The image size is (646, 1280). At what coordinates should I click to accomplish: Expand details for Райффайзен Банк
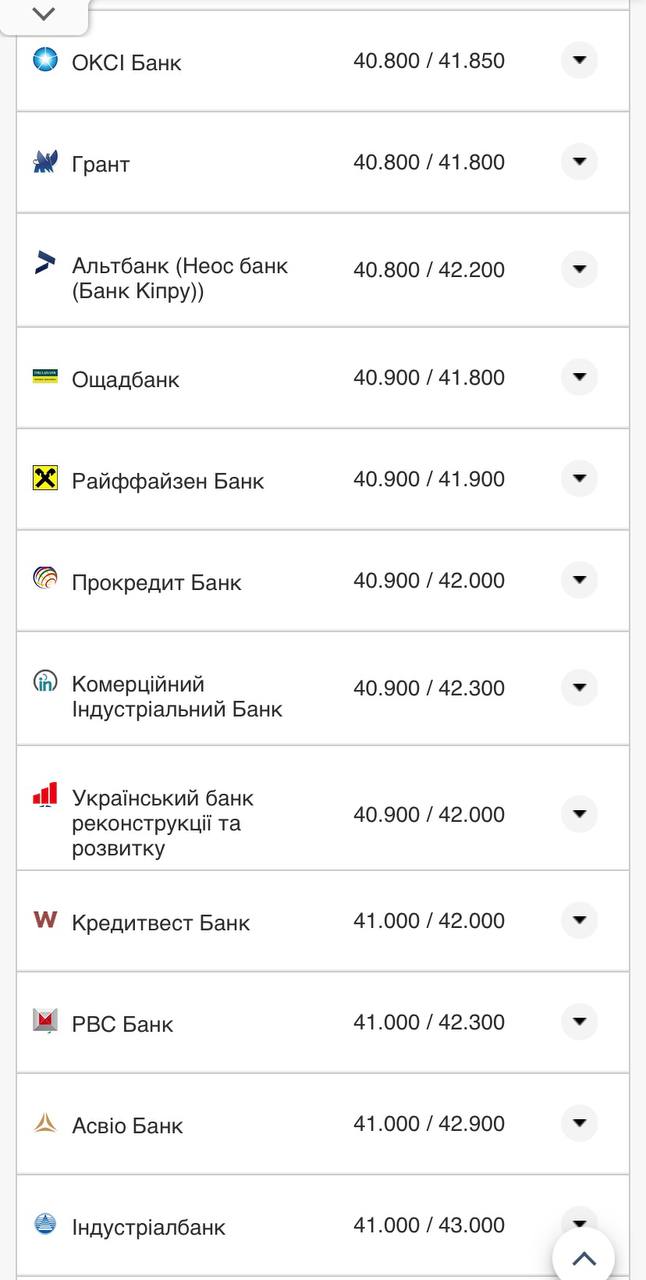point(579,479)
